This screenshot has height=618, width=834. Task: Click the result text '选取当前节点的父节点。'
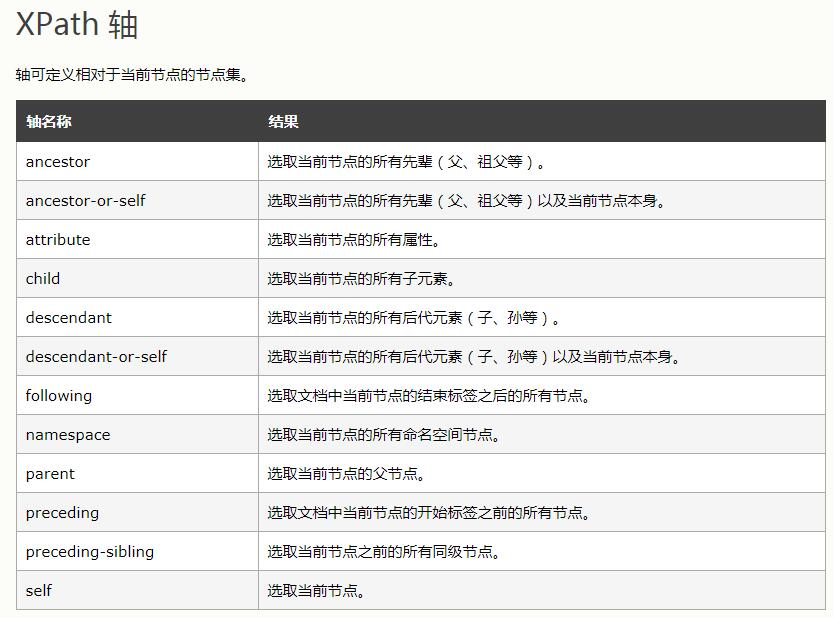346,474
